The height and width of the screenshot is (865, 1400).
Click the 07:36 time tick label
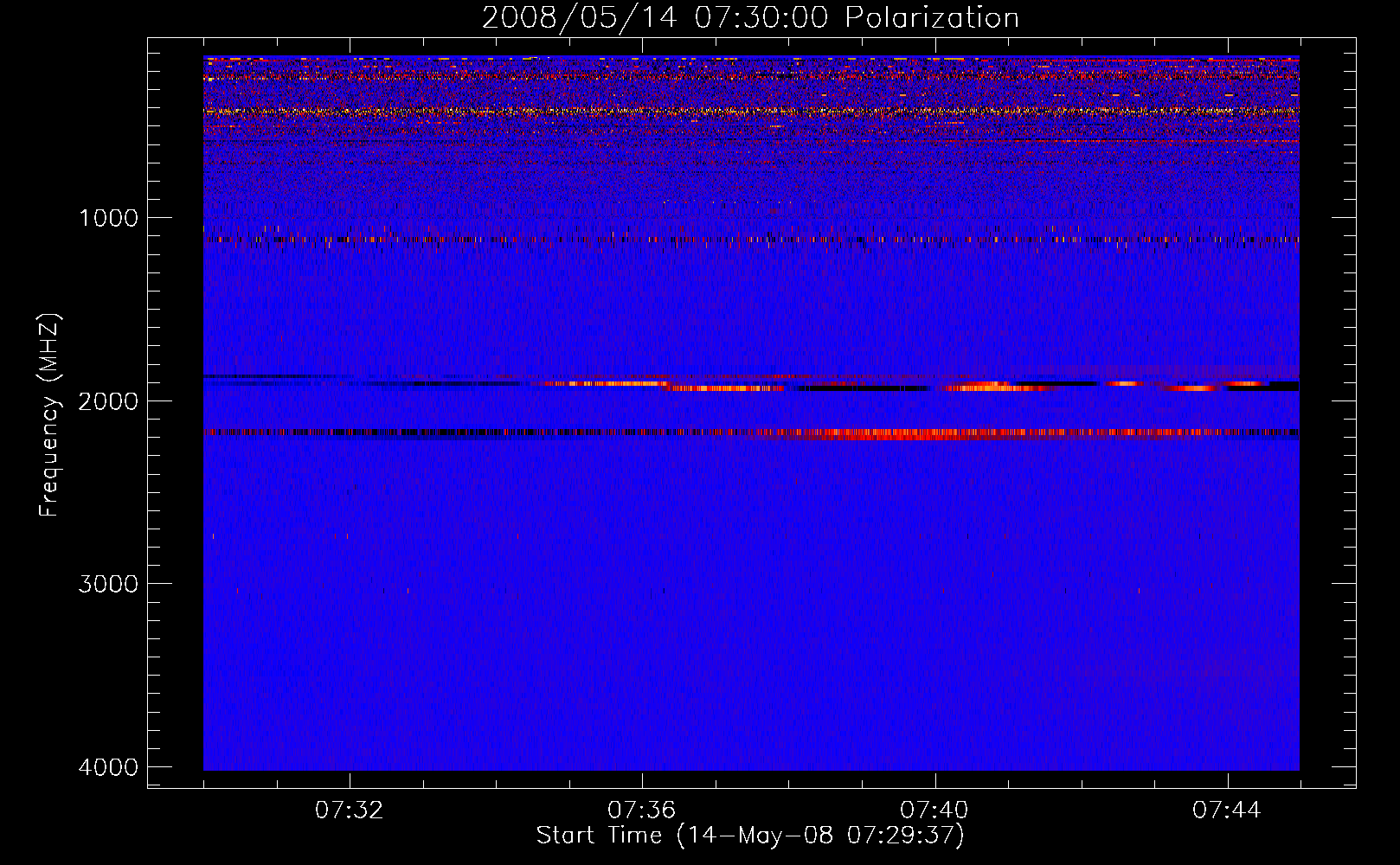point(642,810)
